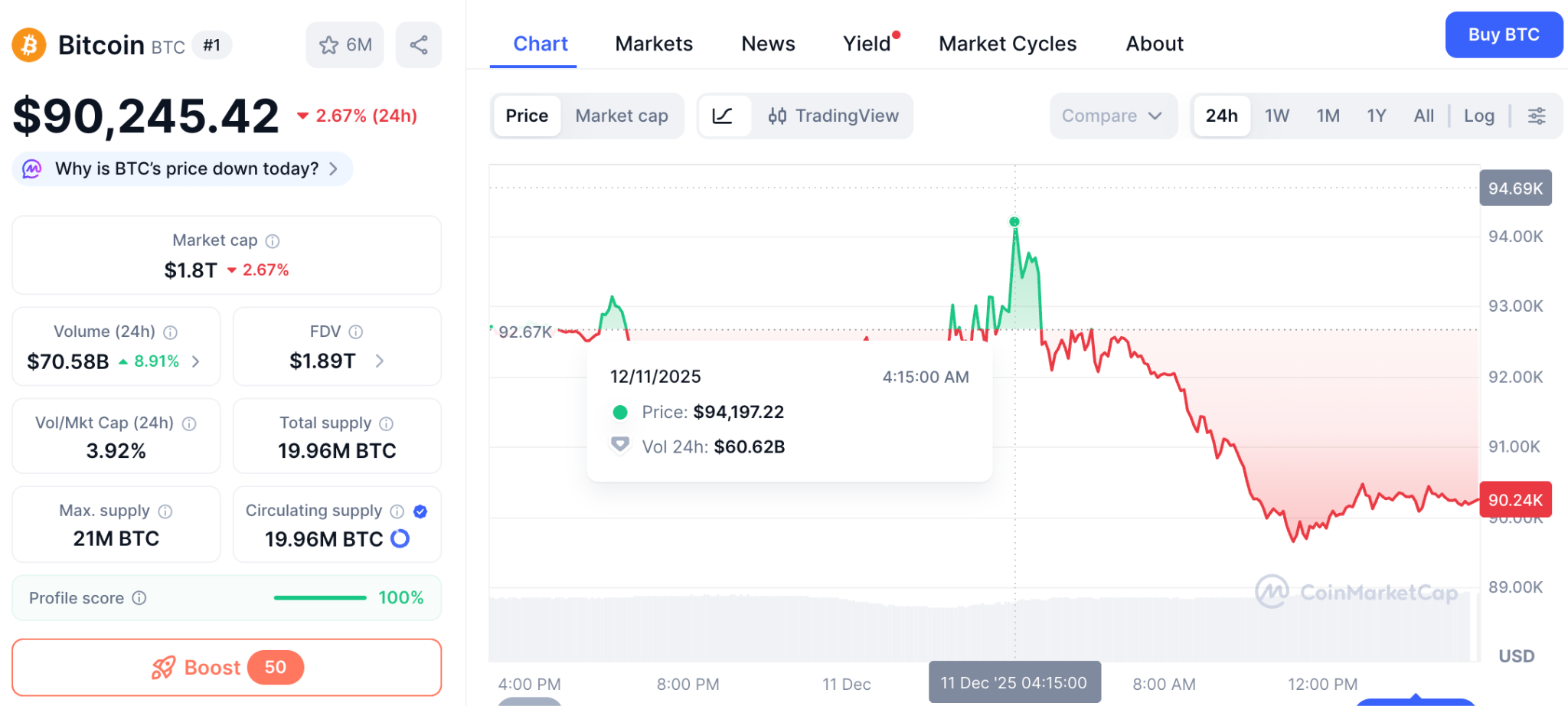Toggle Log scale on chart
The height and width of the screenshot is (706, 1568).
tap(1479, 116)
